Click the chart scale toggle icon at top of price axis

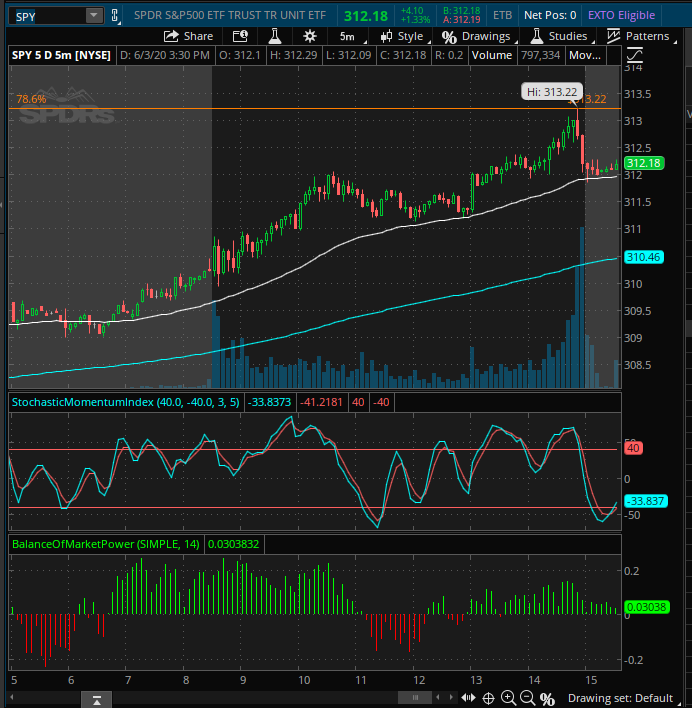634,55
